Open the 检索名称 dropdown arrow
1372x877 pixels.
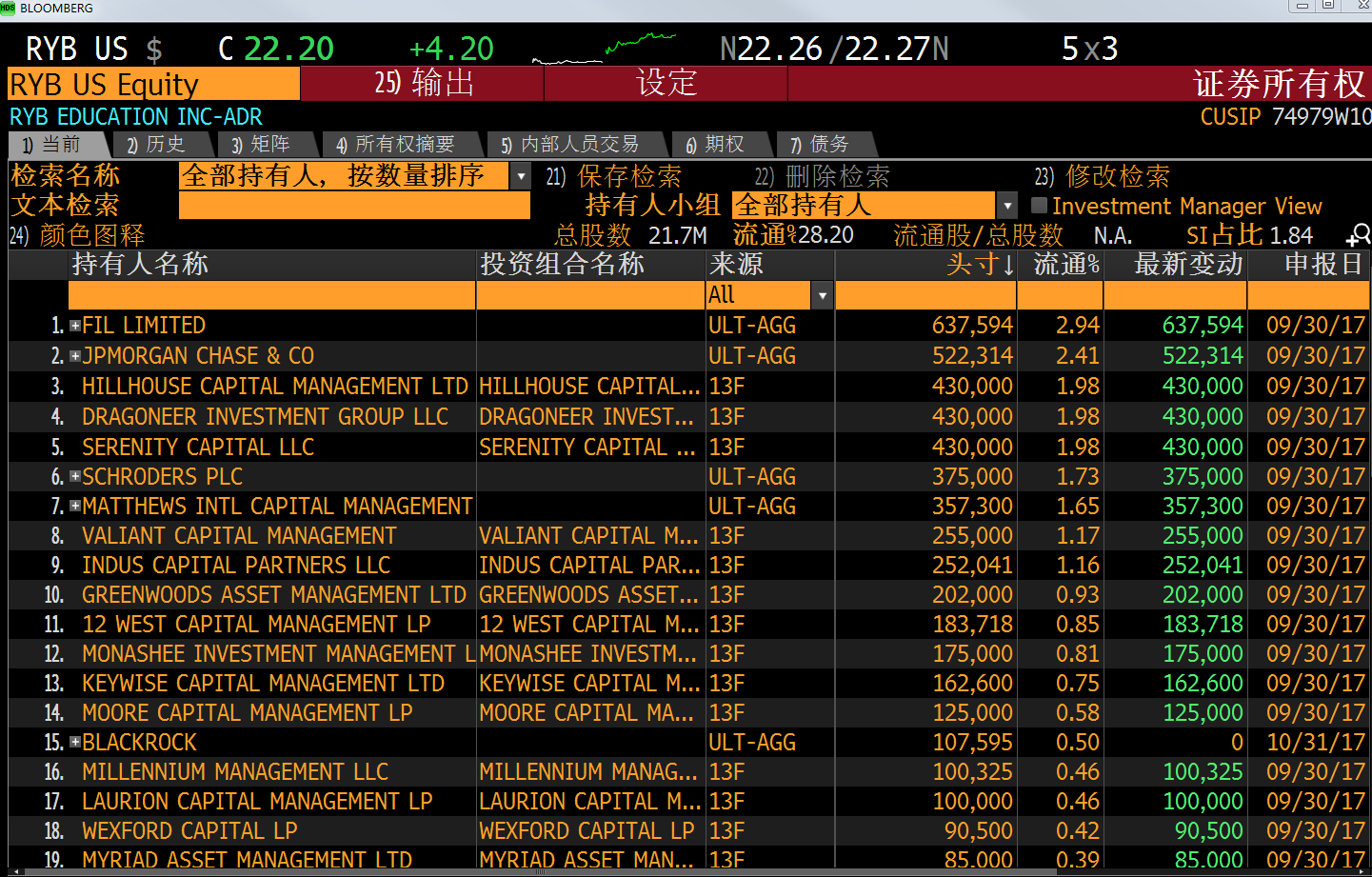click(x=520, y=176)
